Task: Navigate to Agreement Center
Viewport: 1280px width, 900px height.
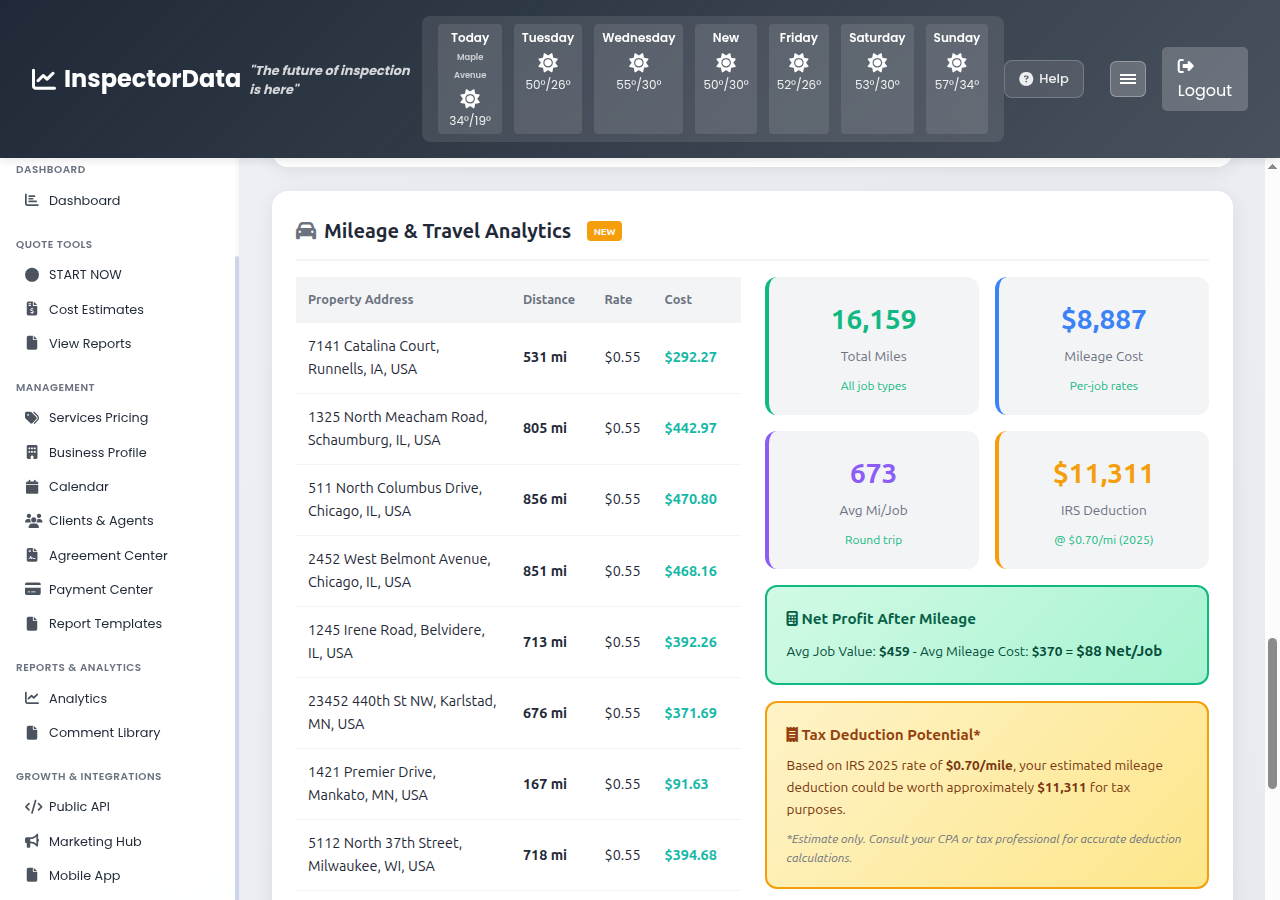Action: coord(31,555)
